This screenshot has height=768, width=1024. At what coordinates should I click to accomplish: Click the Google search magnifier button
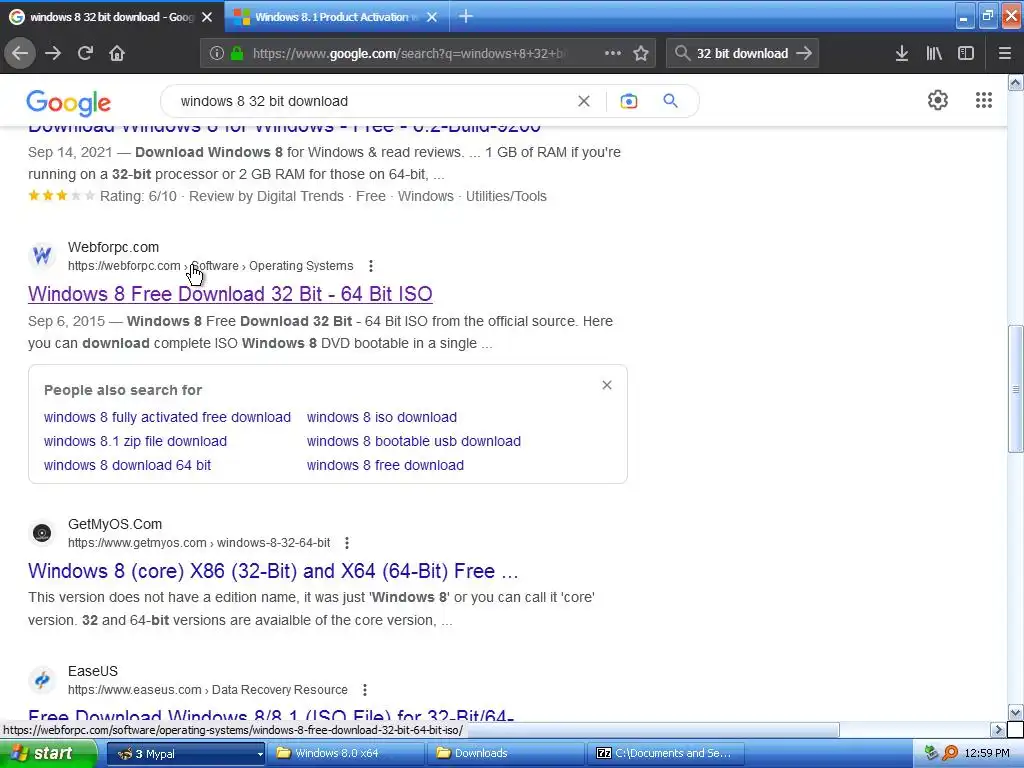(x=670, y=101)
